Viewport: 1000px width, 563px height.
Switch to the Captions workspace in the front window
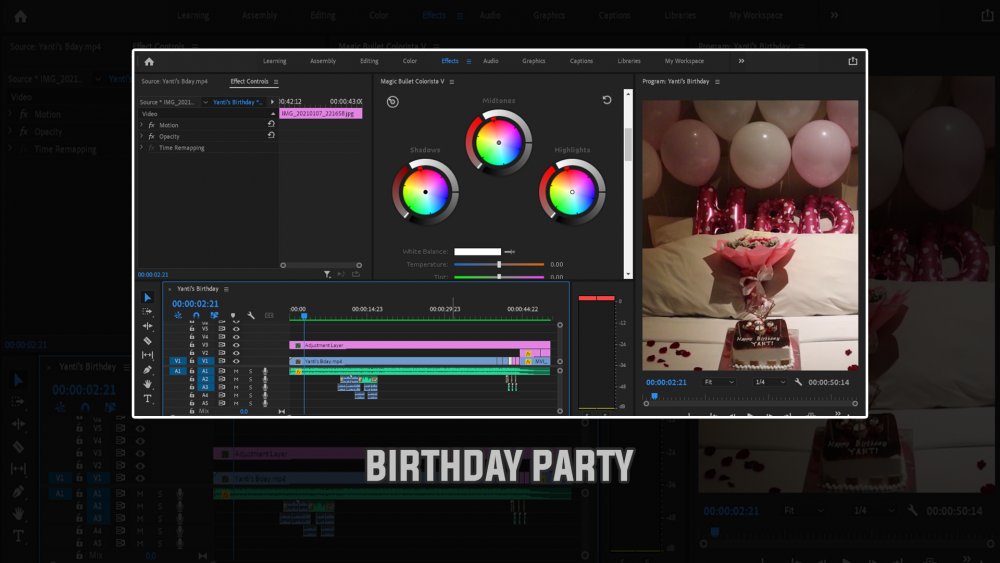coord(581,61)
